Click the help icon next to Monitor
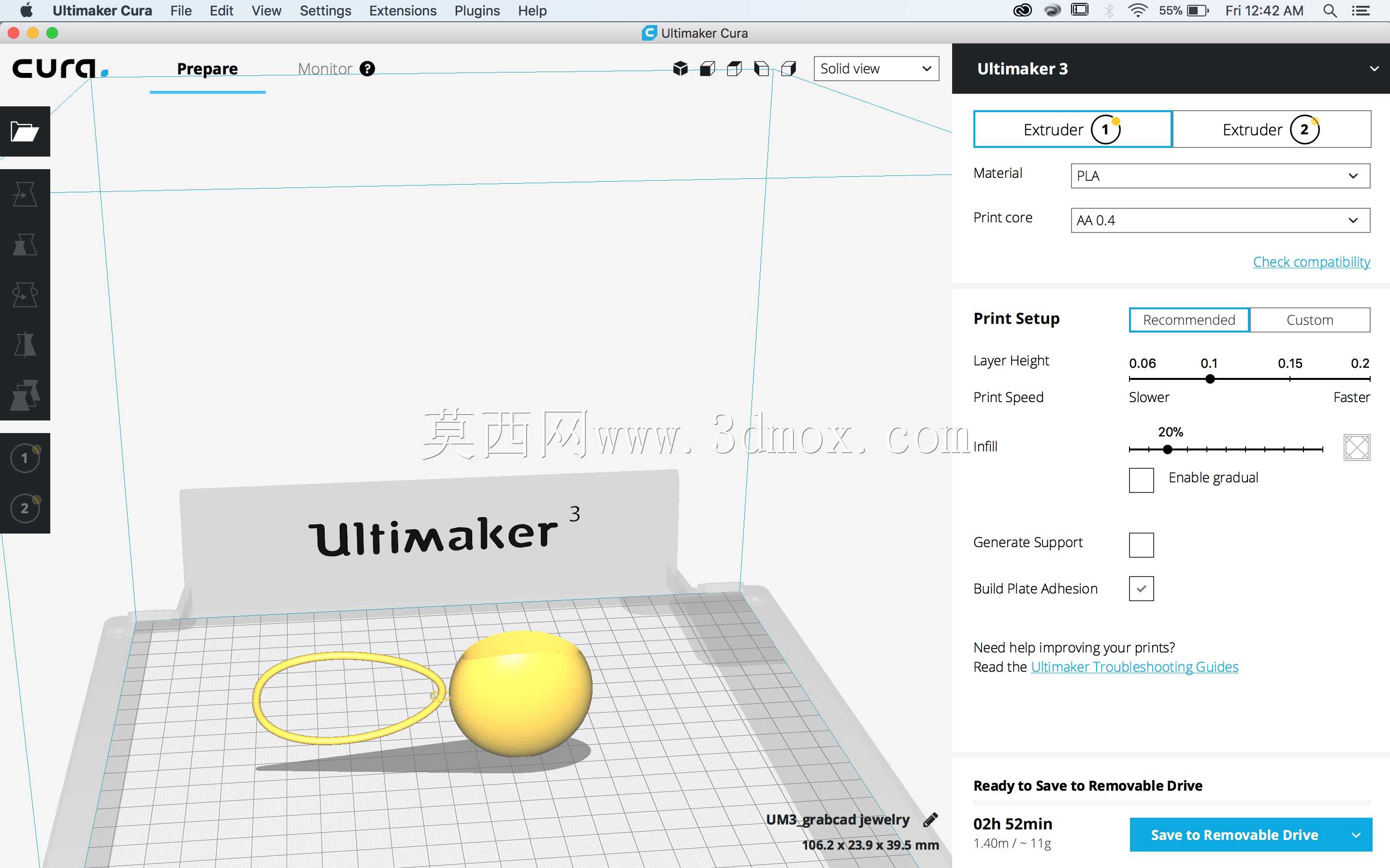The width and height of the screenshot is (1390, 868). [367, 69]
